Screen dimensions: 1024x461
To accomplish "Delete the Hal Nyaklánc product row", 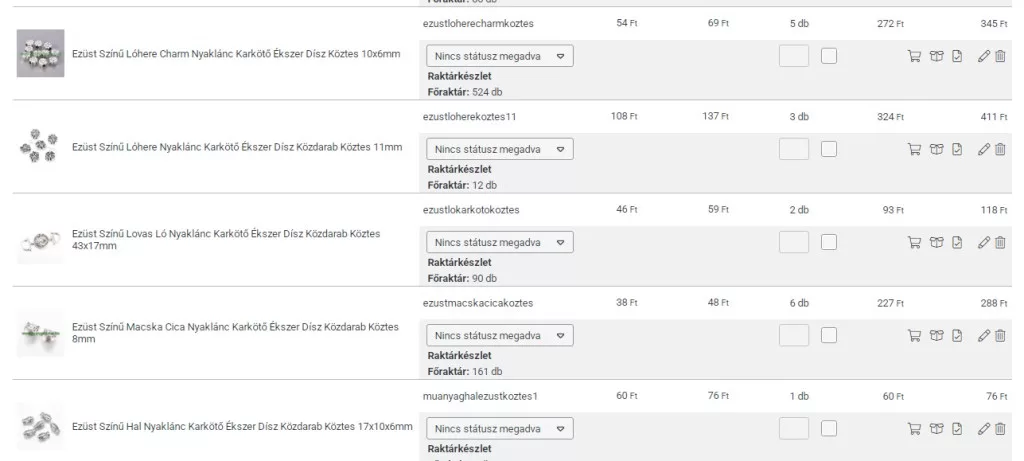I will tap(1001, 429).
